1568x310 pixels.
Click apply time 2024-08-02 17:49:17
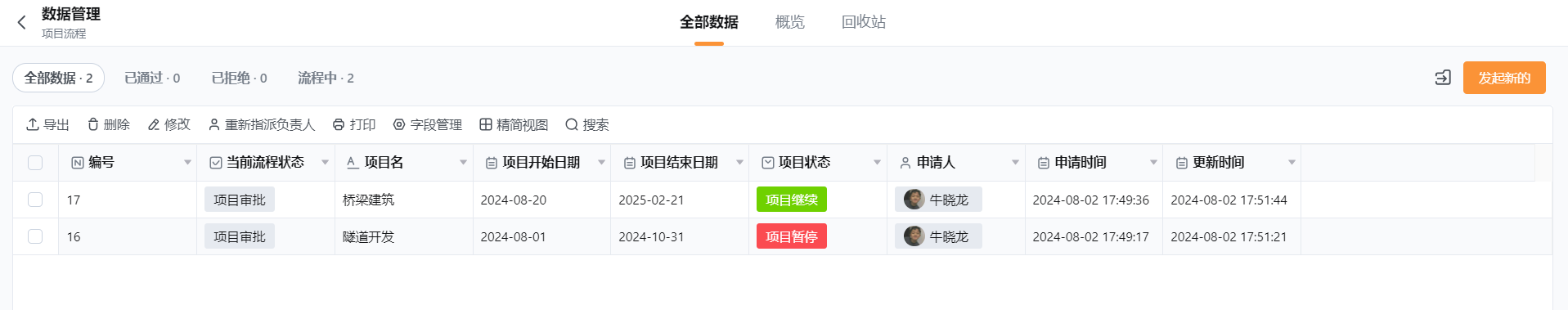click(1090, 236)
